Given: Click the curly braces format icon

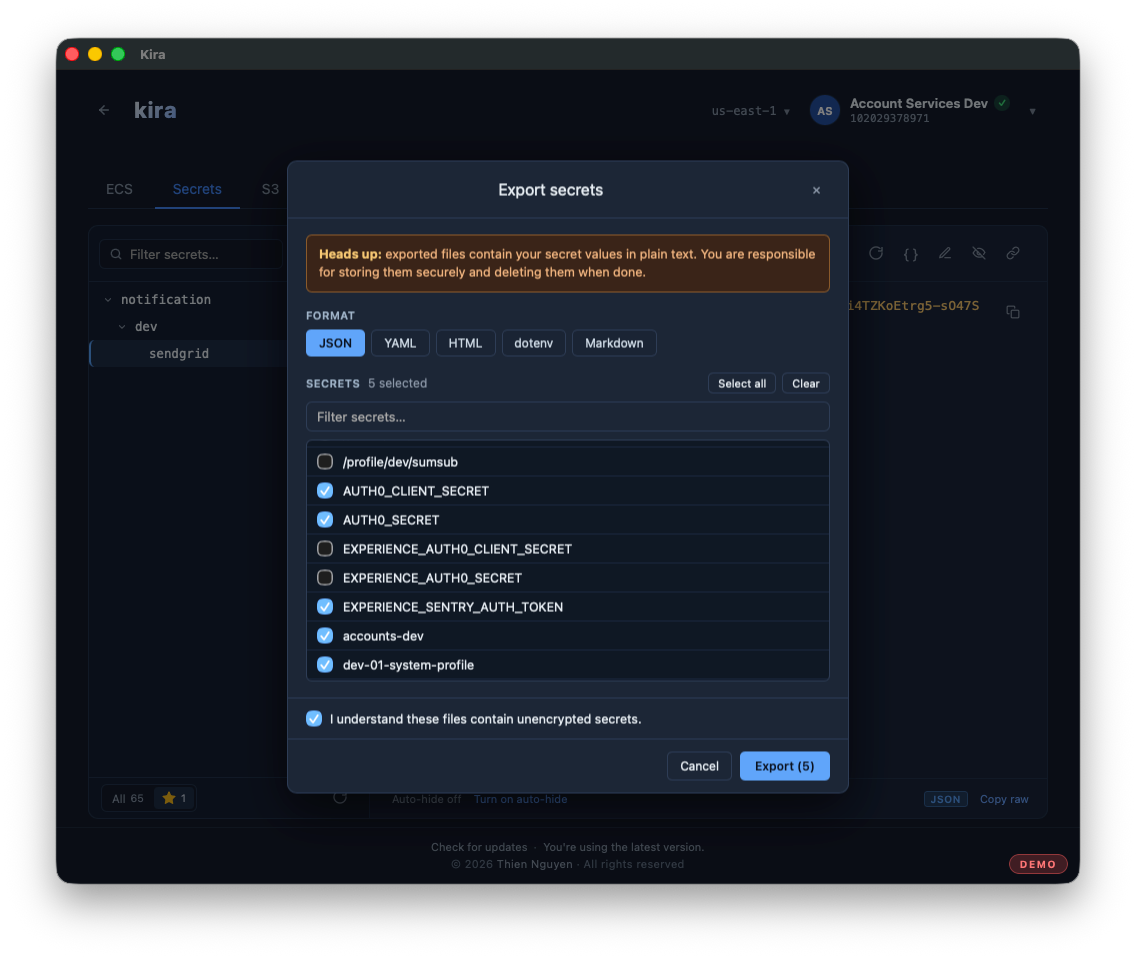Looking at the screenshot, I should tap(911, 254).
